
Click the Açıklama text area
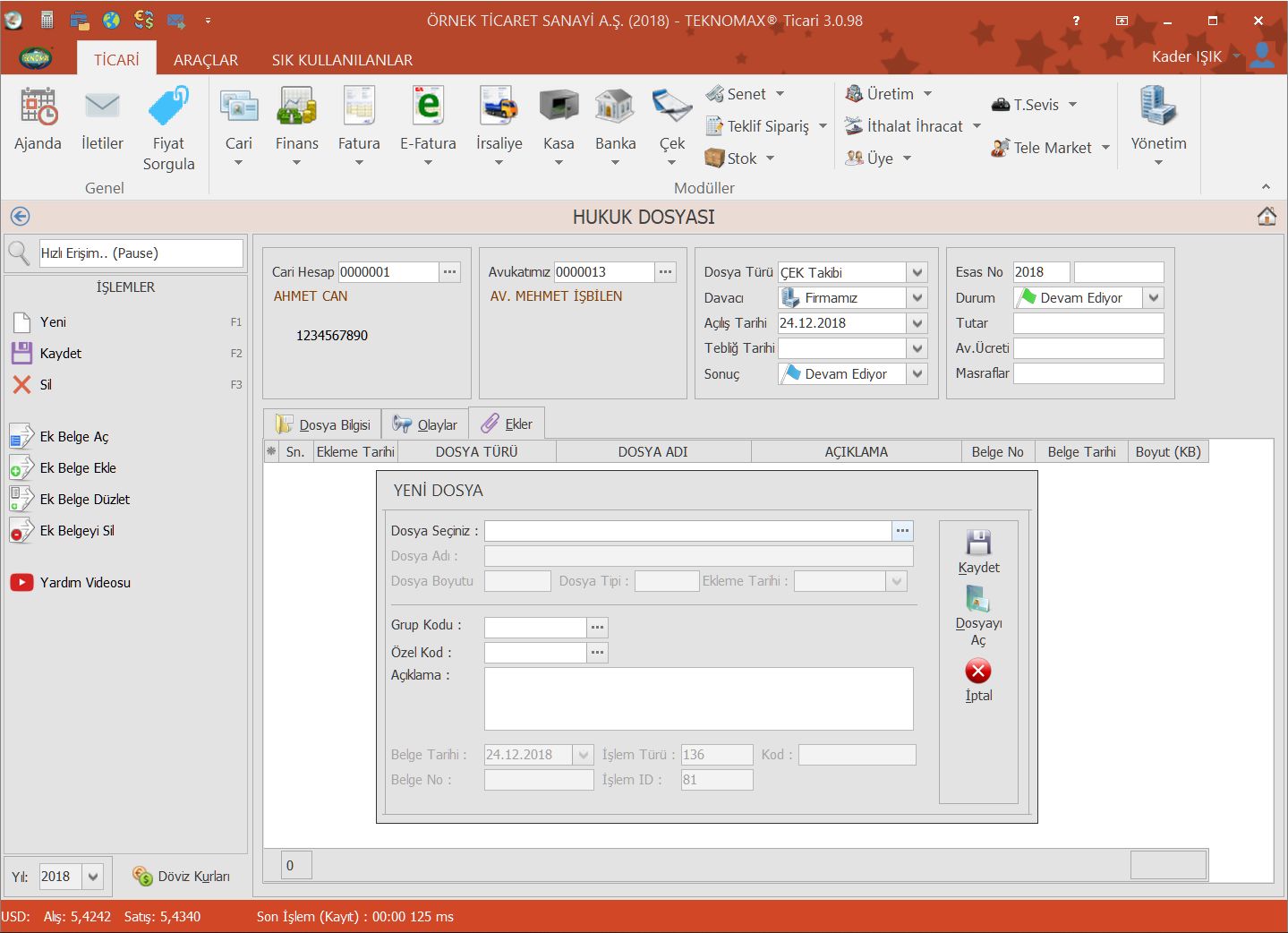(x=698, y=698)
